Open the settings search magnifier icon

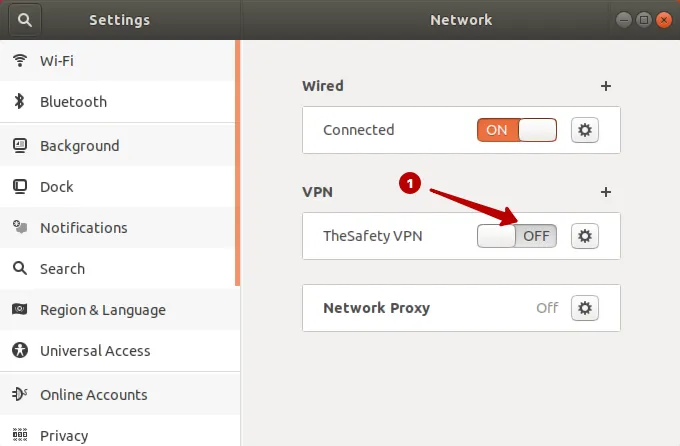(x=25, y=20)
